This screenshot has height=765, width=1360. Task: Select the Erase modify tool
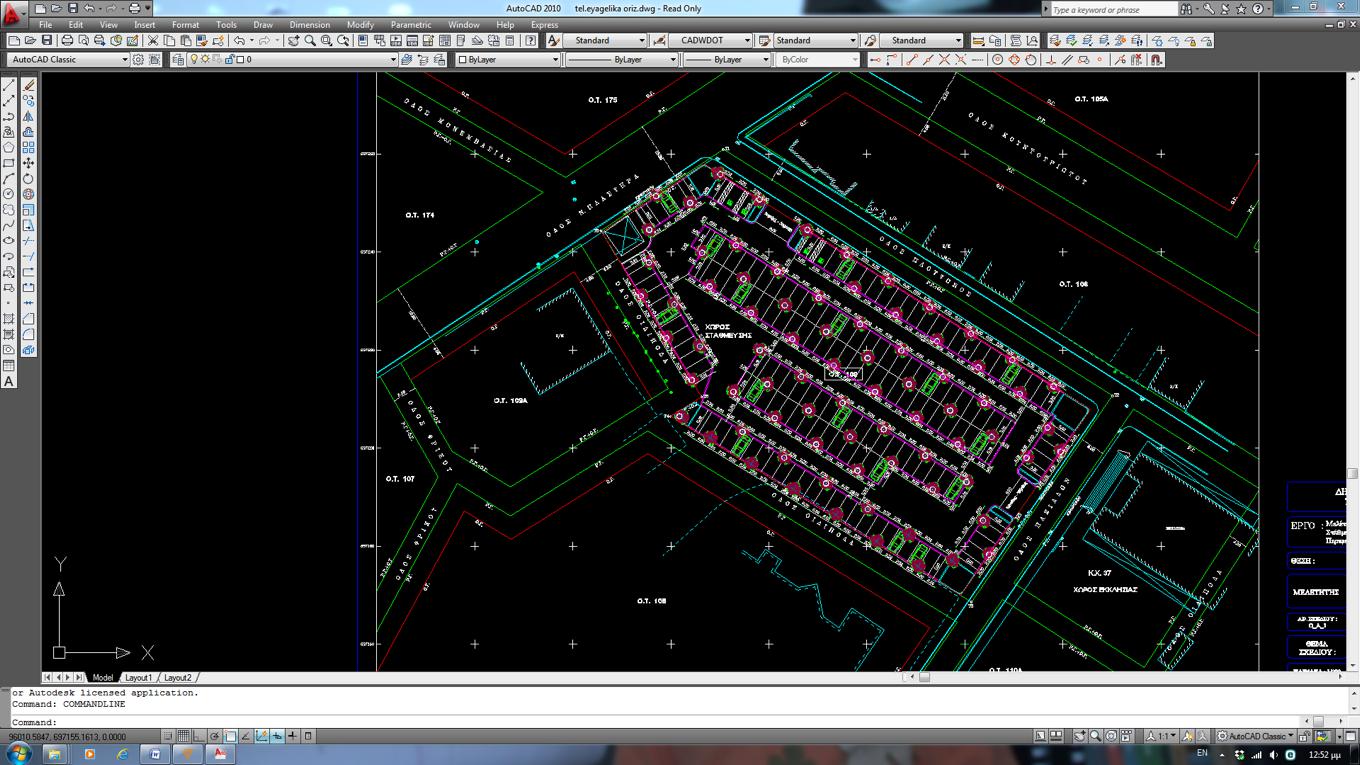click(28, 85)
